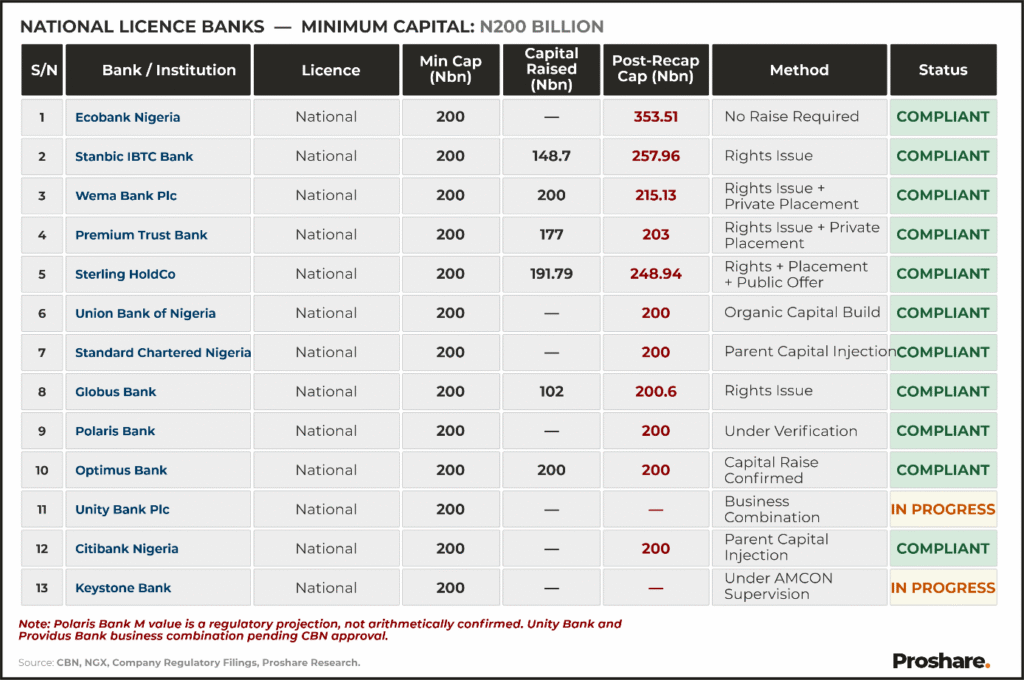Click the Wema Bank Plc entry
The height and width of the screenshot is (680, 1024).
[x=126, y=196]
